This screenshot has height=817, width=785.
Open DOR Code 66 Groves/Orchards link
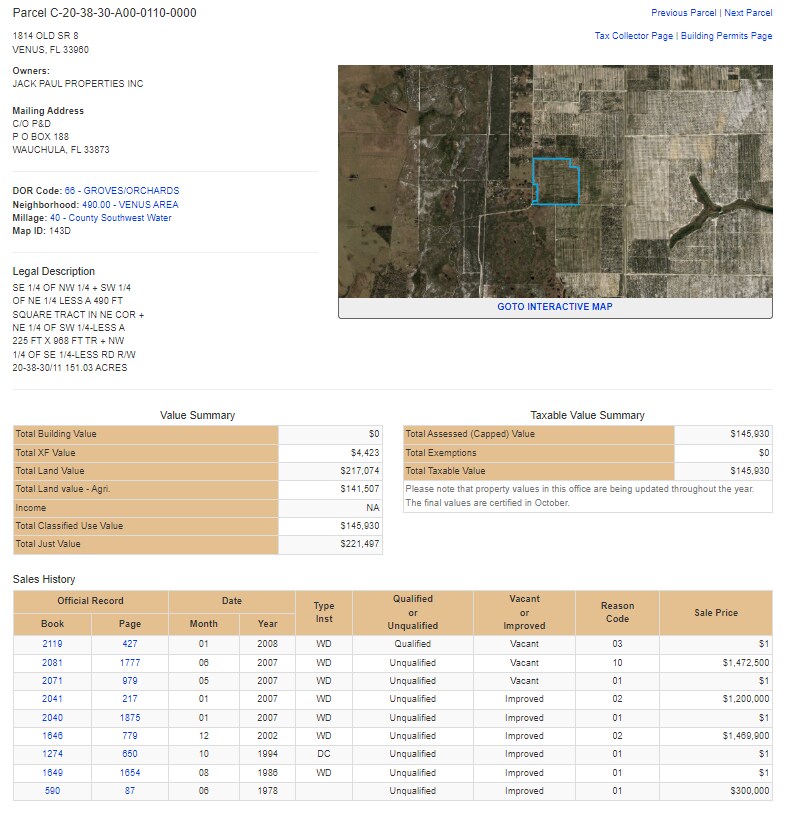[122, 191]
